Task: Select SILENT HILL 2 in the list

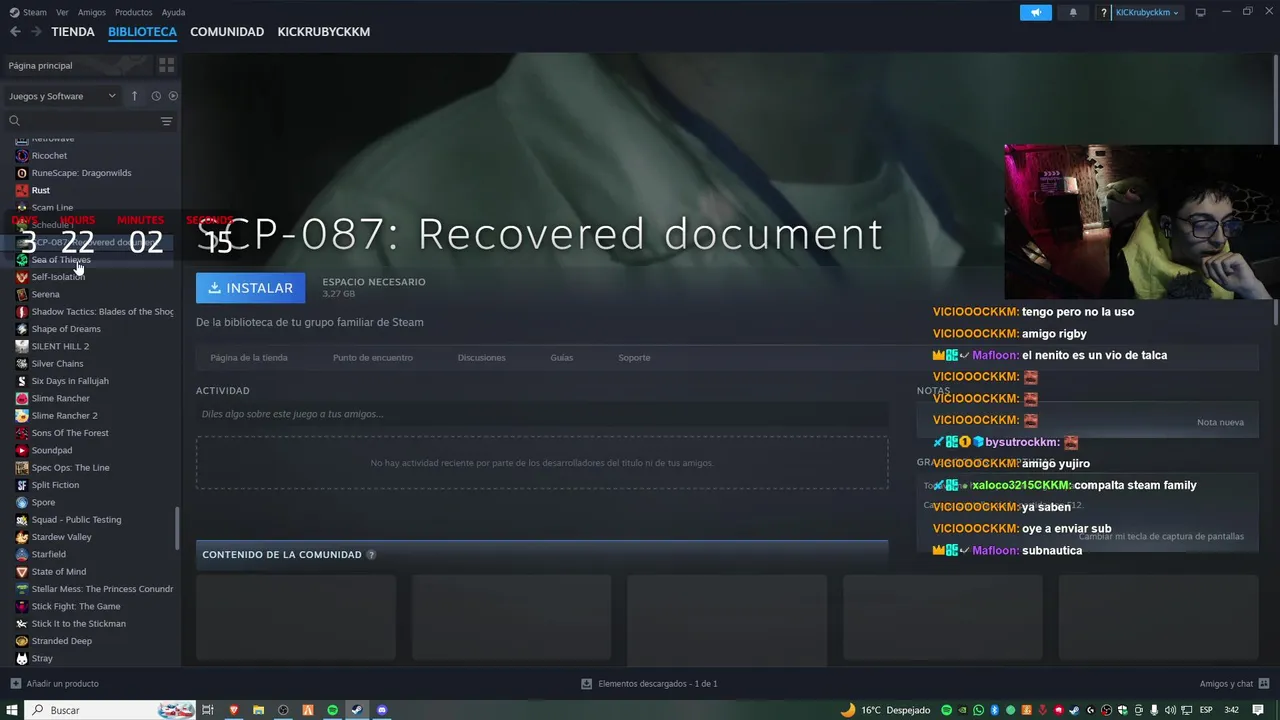Action: click(x=60, y=346)
